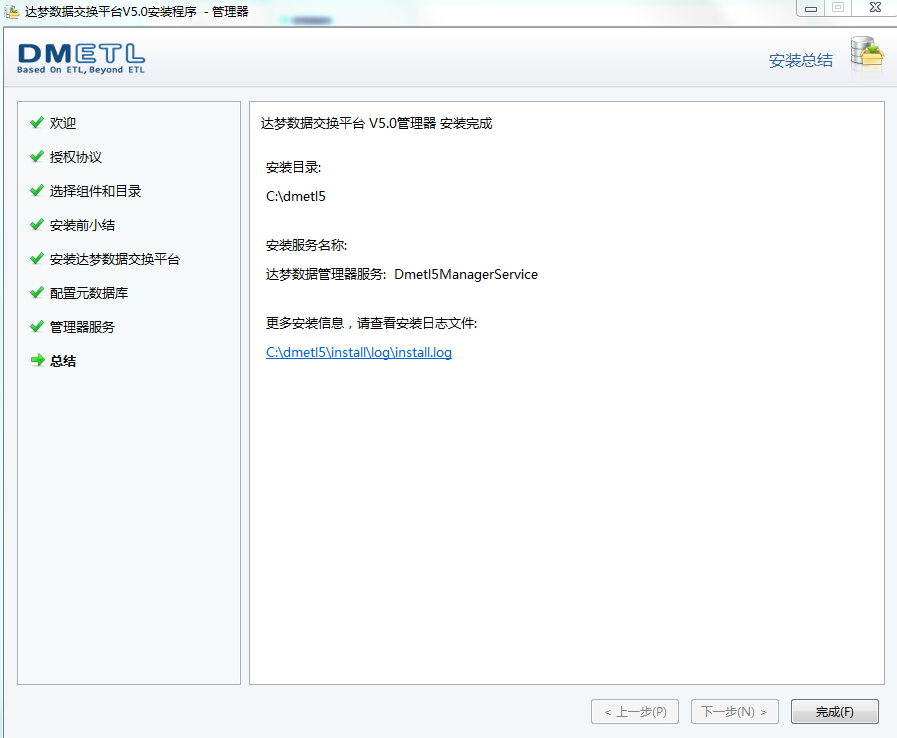
Task: Select the 管理器服务 step label
Action: point(82,327)
